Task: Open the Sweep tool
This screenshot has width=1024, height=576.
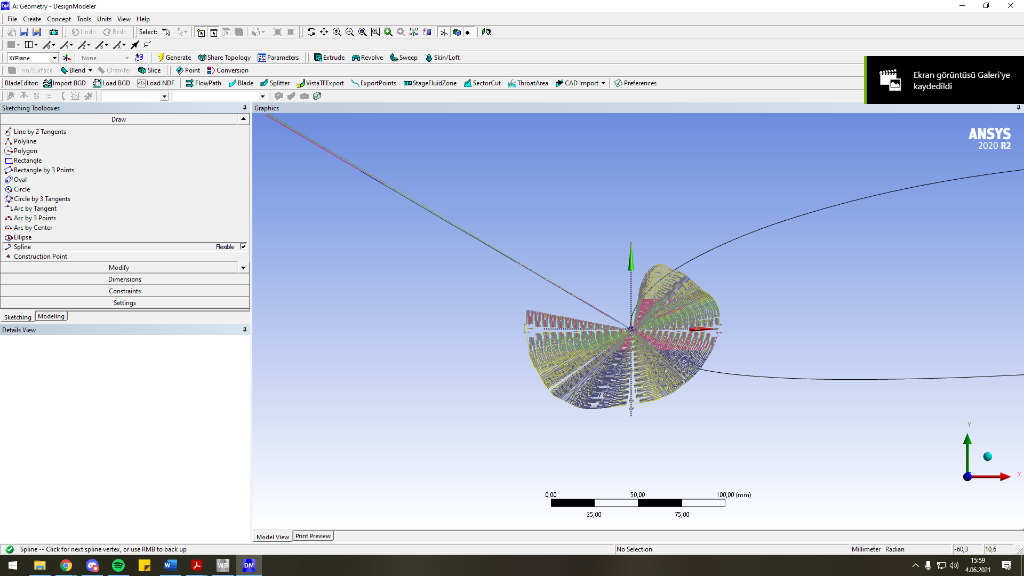Action: pyautogui.click(x=404, y=57)
